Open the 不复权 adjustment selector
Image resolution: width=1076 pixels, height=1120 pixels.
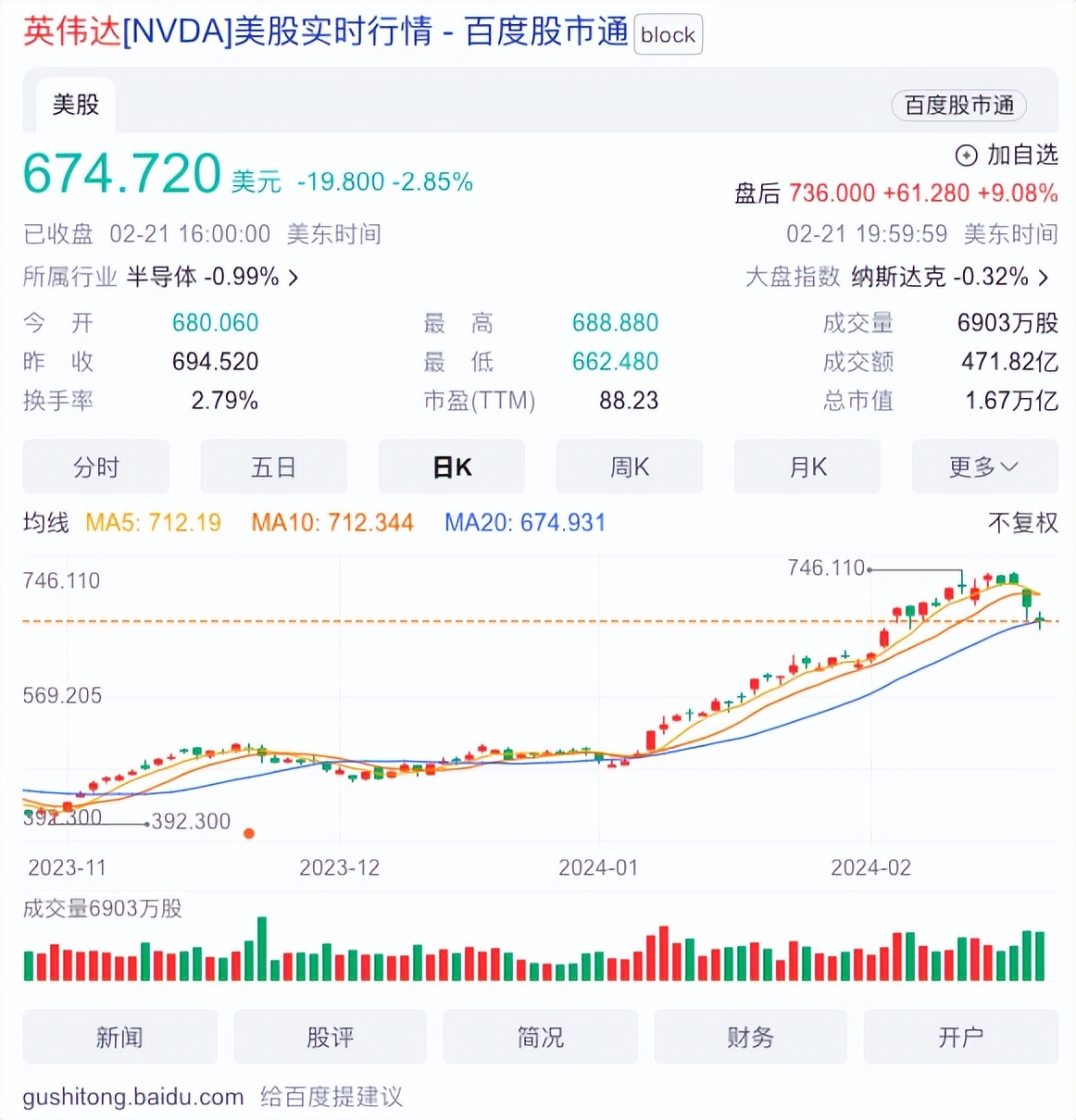[1022, 523]
